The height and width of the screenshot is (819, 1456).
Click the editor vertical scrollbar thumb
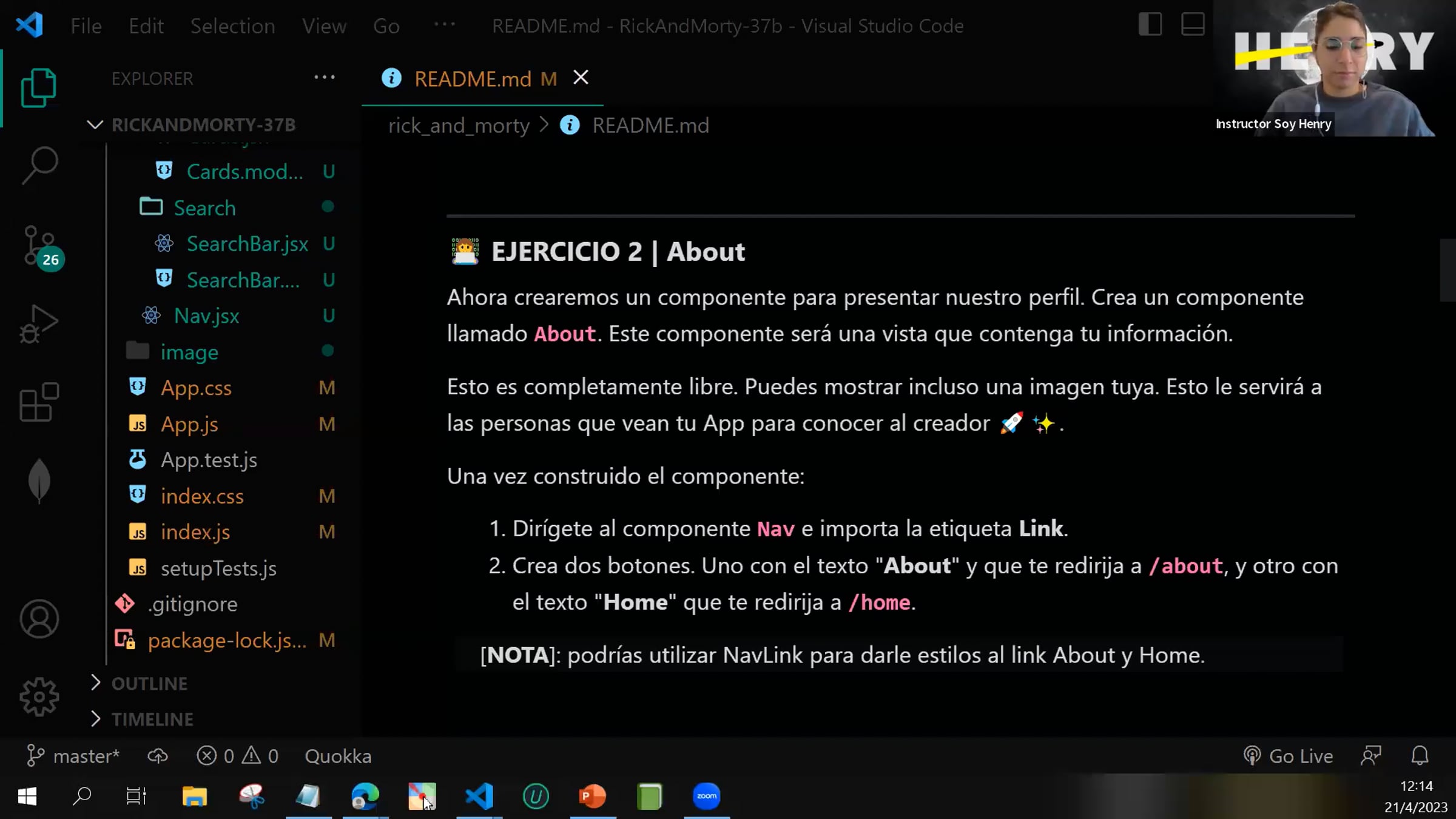coord(1447,270)
